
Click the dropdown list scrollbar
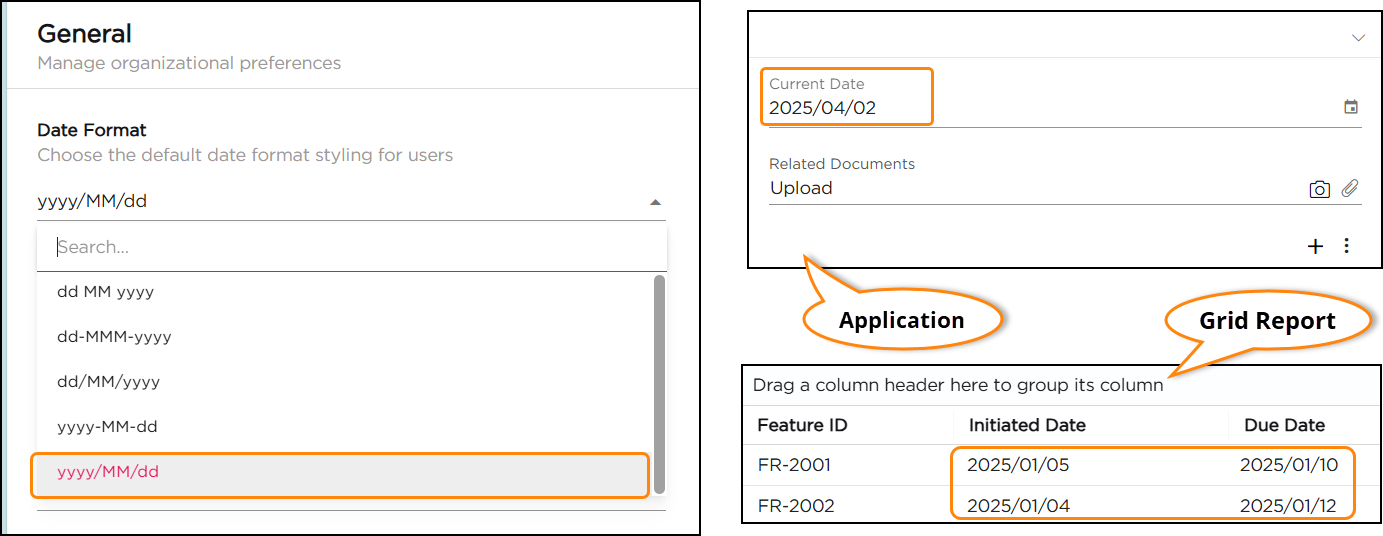pos(659,380)
